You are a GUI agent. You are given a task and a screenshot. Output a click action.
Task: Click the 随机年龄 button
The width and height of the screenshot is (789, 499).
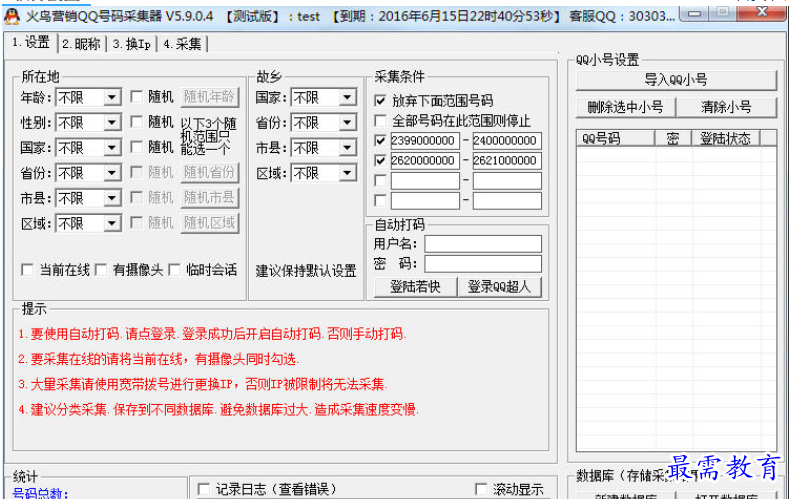click(209, 97)
